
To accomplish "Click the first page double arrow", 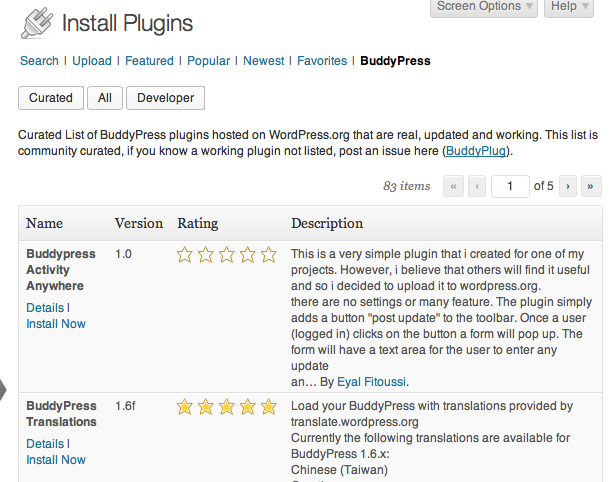I will coord(454,186).
